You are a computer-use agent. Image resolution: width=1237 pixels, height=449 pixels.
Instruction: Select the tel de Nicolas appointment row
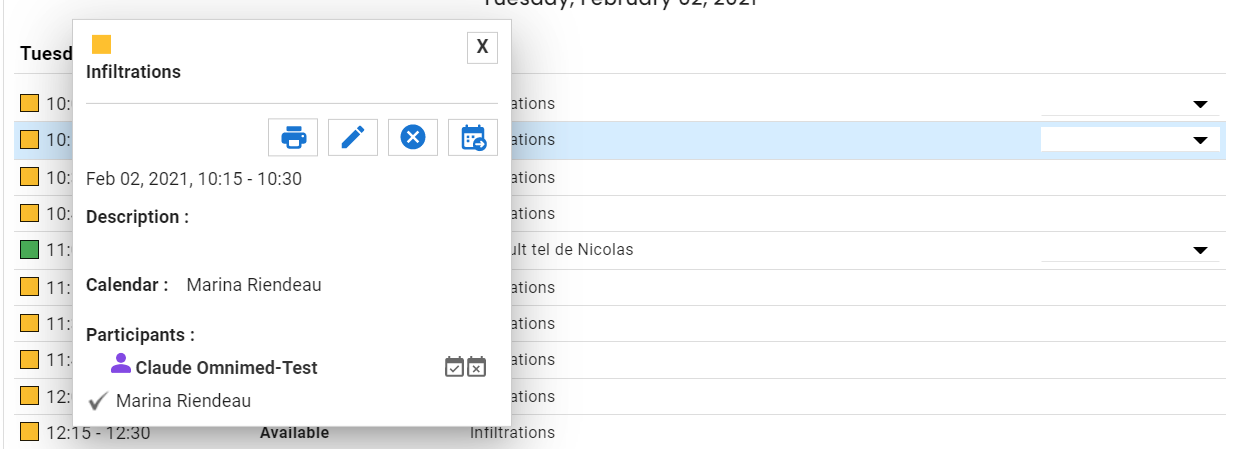point(620,250)
